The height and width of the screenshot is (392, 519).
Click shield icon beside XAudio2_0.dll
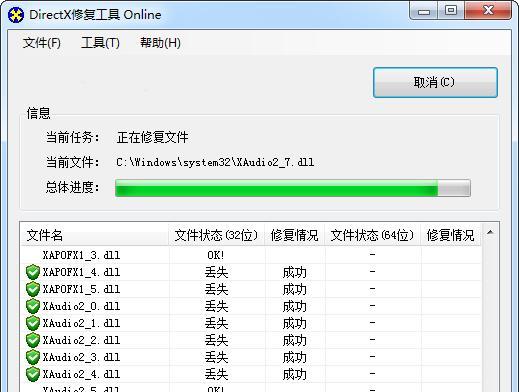(x=33, y=306)
